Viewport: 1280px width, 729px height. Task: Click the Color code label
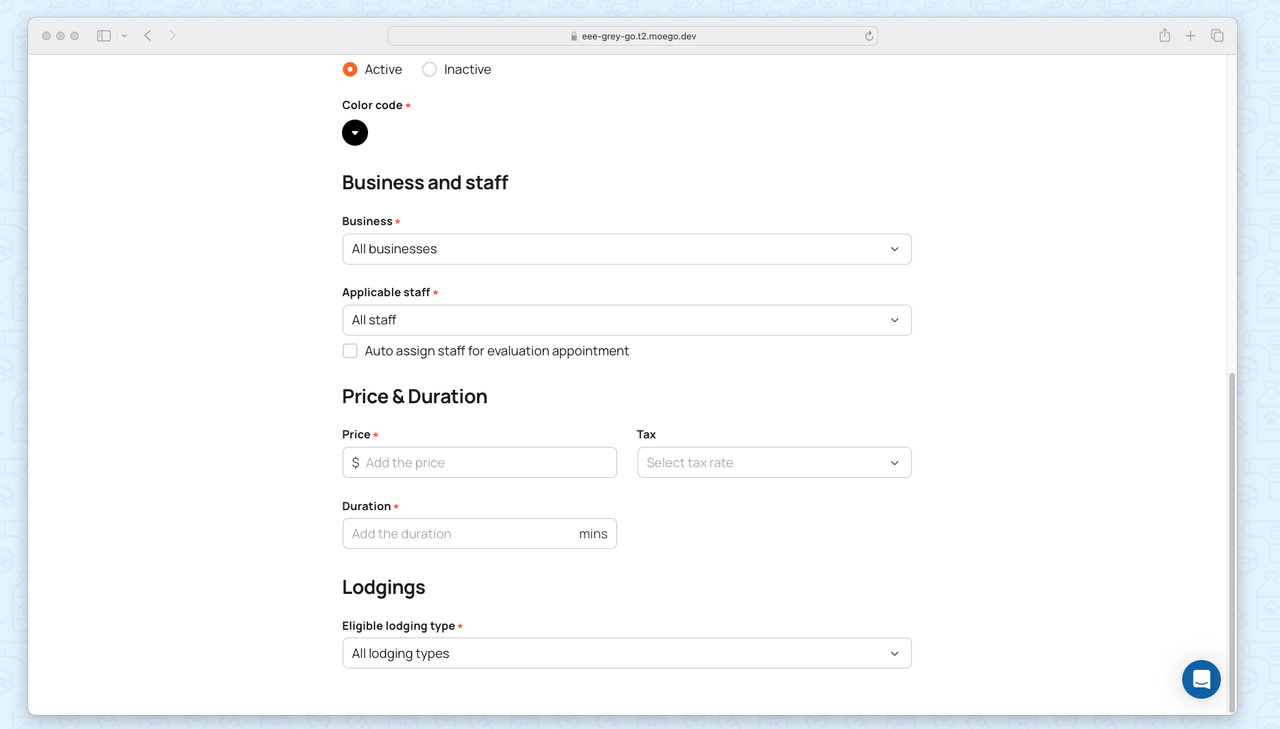(x=372, y=105)
